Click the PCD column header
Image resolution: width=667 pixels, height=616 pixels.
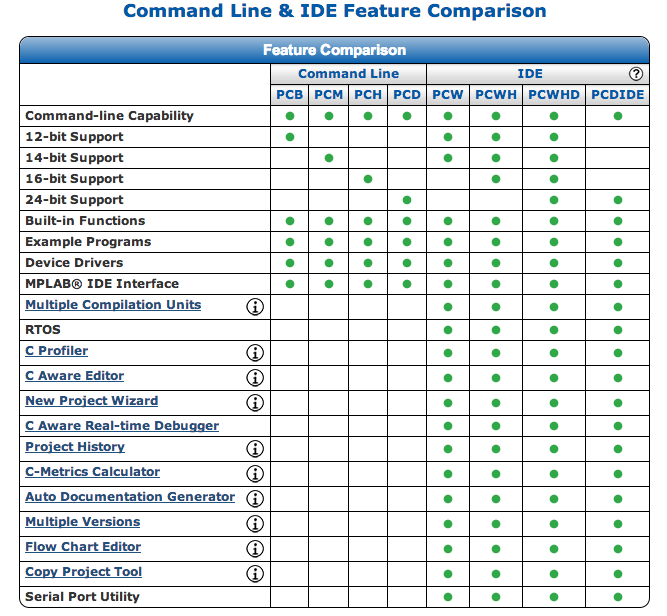407,95
